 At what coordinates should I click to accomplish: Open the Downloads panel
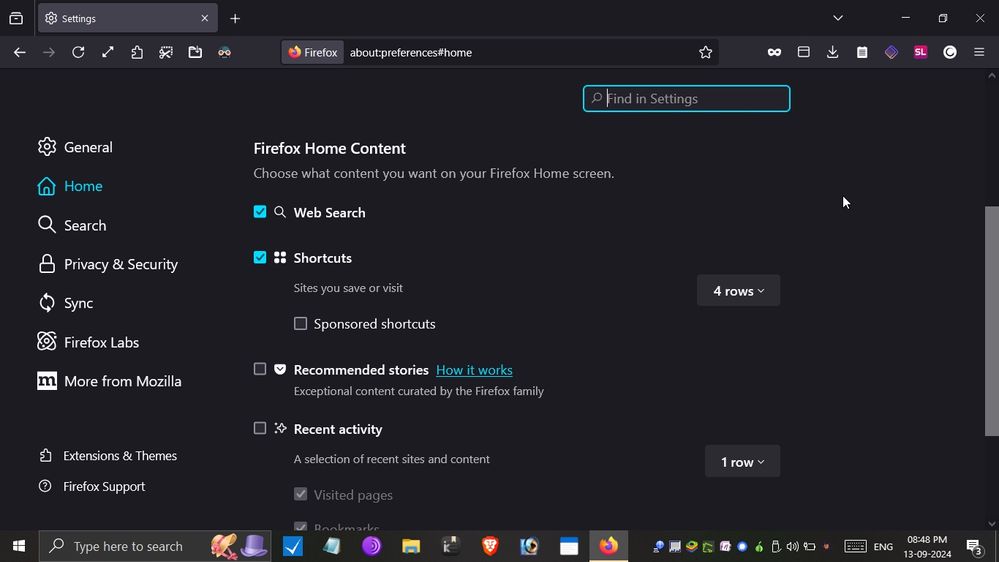pos(833,52)
